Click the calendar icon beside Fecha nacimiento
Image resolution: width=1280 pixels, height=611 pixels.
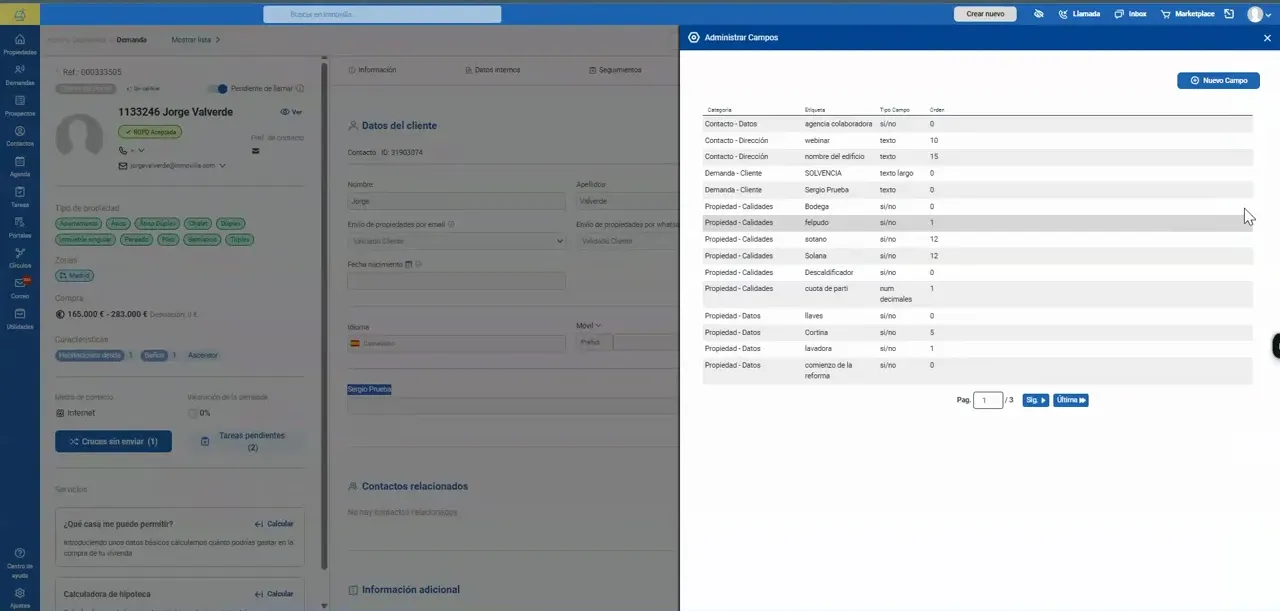(409, 264)
